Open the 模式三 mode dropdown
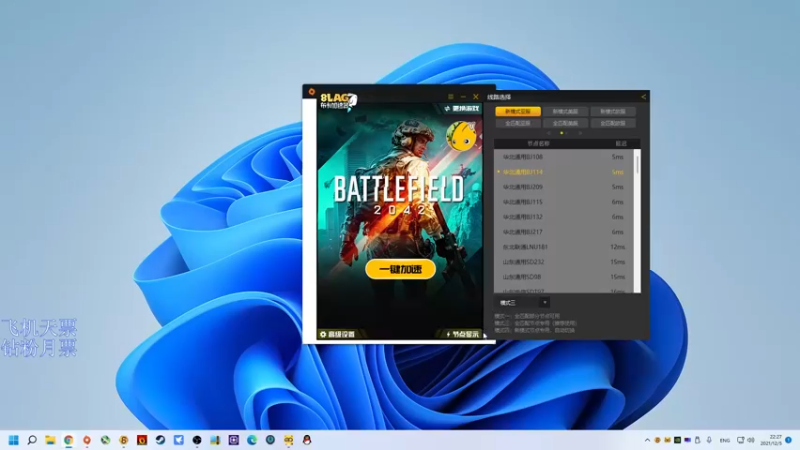Viewport: 800px width, 450px height. coord(522,303)
